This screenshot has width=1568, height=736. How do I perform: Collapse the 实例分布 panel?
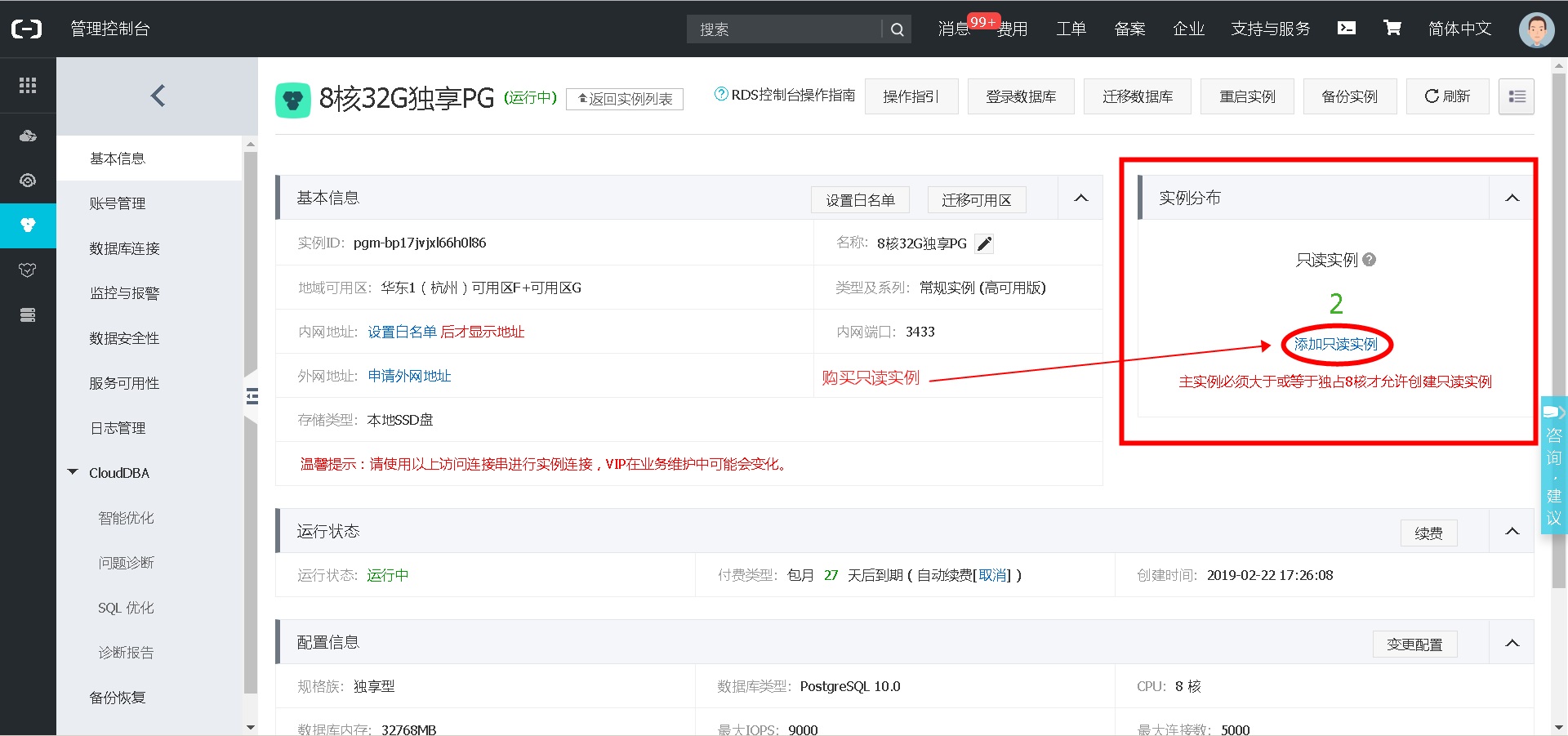[x=1512, y=198]
